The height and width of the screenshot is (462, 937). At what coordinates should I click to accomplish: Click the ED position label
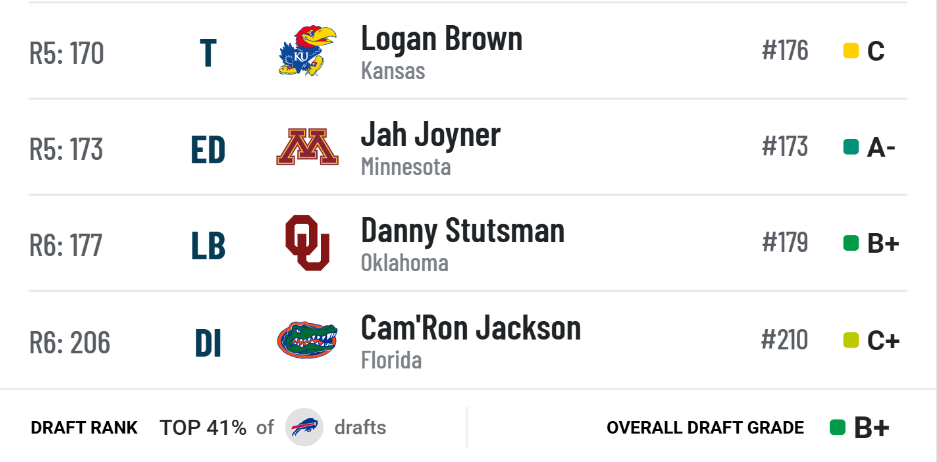(x=208, y=149)
